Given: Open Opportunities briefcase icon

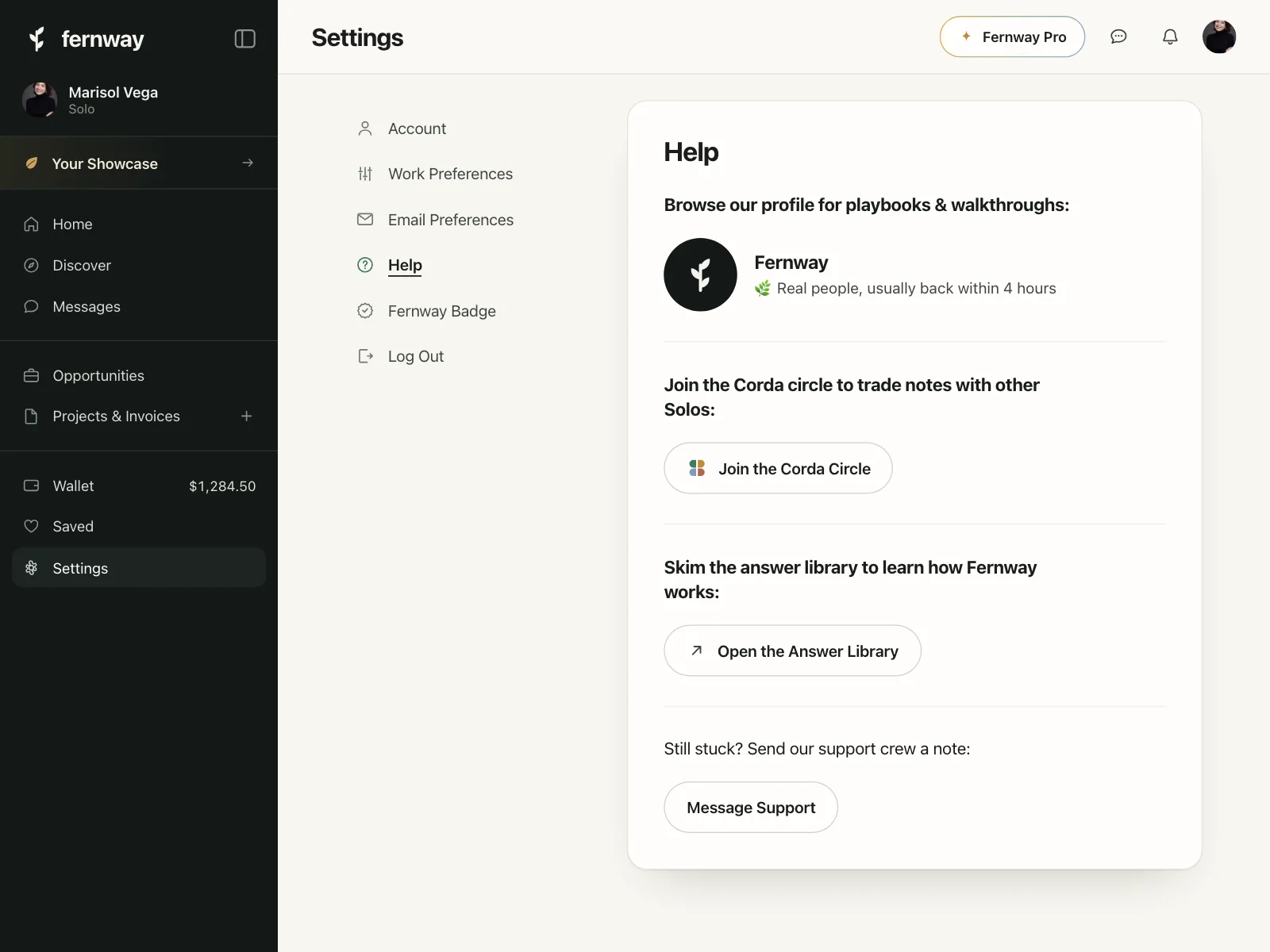Looking at the screenshot, I should 31,376.
